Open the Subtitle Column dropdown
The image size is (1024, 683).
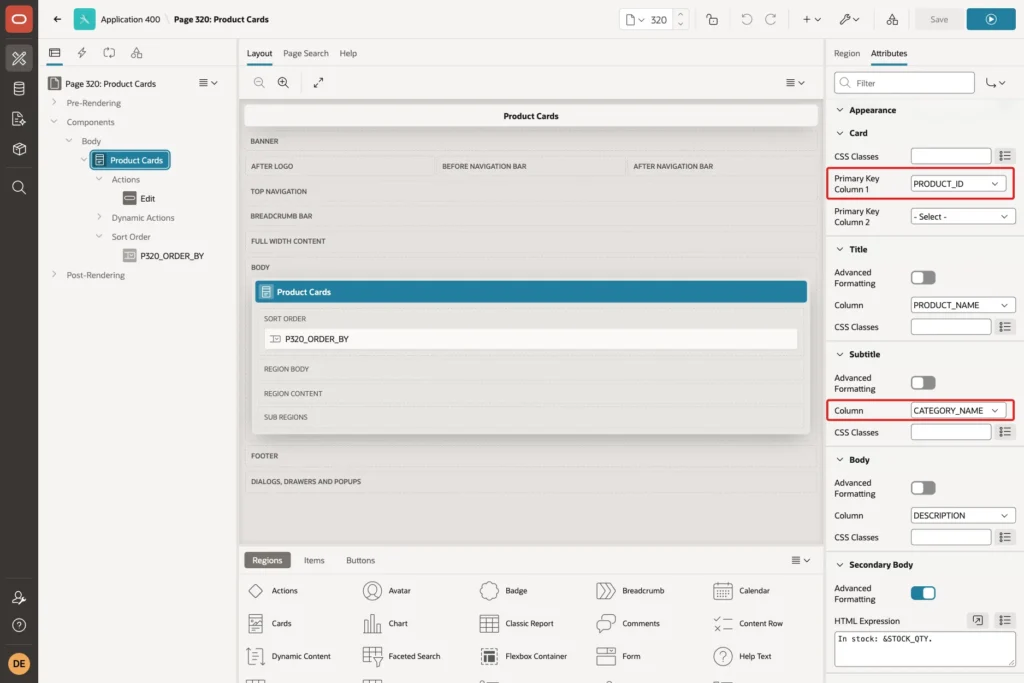coord(958,410)
